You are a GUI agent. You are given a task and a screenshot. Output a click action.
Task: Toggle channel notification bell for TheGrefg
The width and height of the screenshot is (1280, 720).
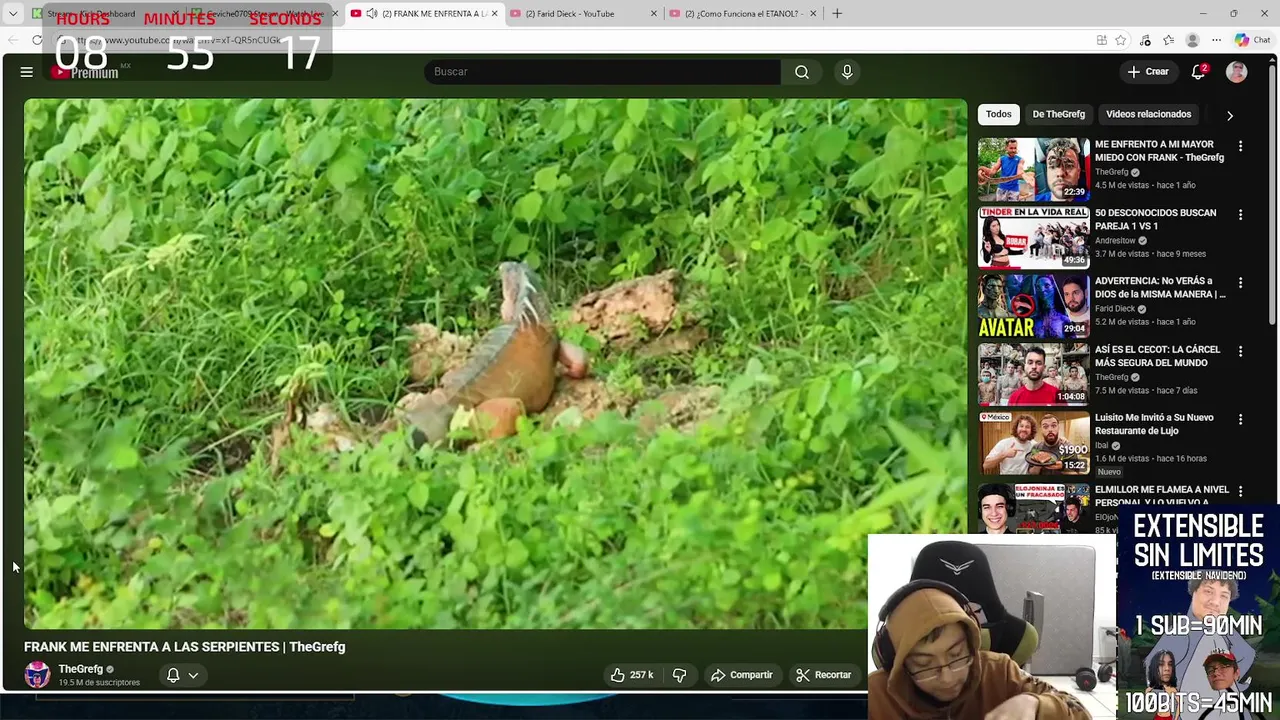[x=173, y=675]
